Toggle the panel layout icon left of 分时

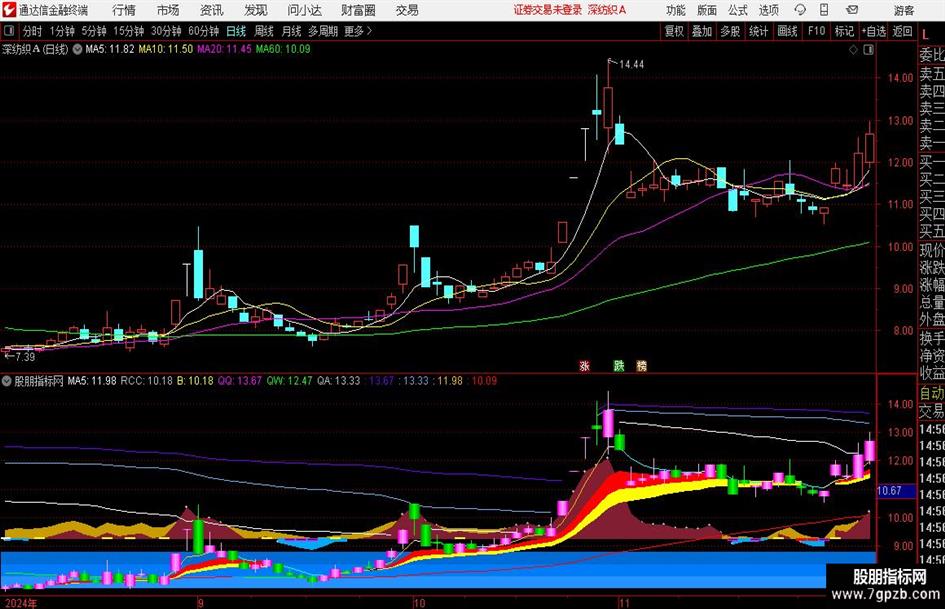(8, 31)
